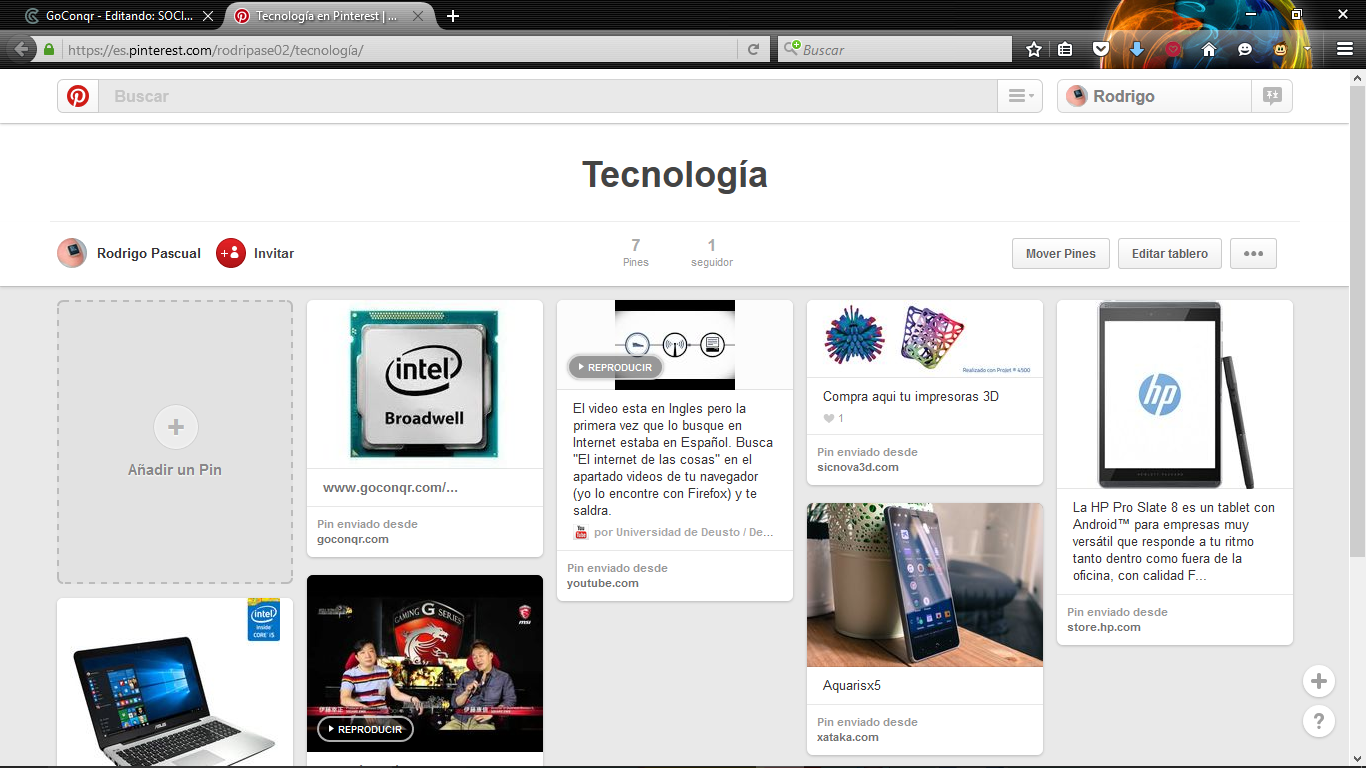Image resolution: width=1366 pixels, height=768 pixels.
Task: Close the Tecnología en Pinterest tab
Action: (x=418, y=16)
